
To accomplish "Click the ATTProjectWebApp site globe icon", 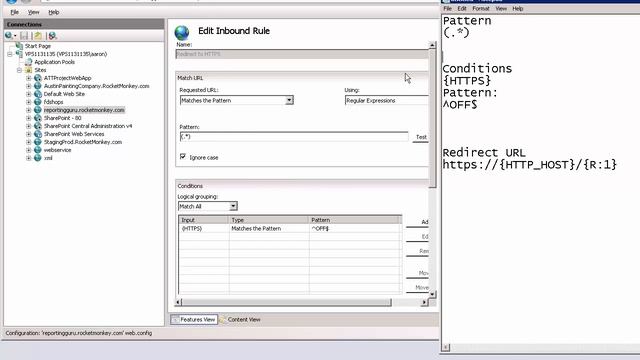I will pyautogui.click(x=38, y=78).
